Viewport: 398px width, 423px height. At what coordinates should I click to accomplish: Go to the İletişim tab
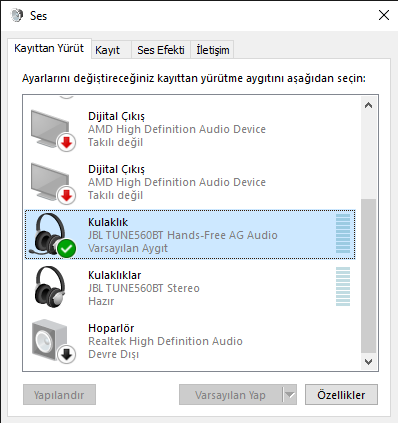(212, 50)
